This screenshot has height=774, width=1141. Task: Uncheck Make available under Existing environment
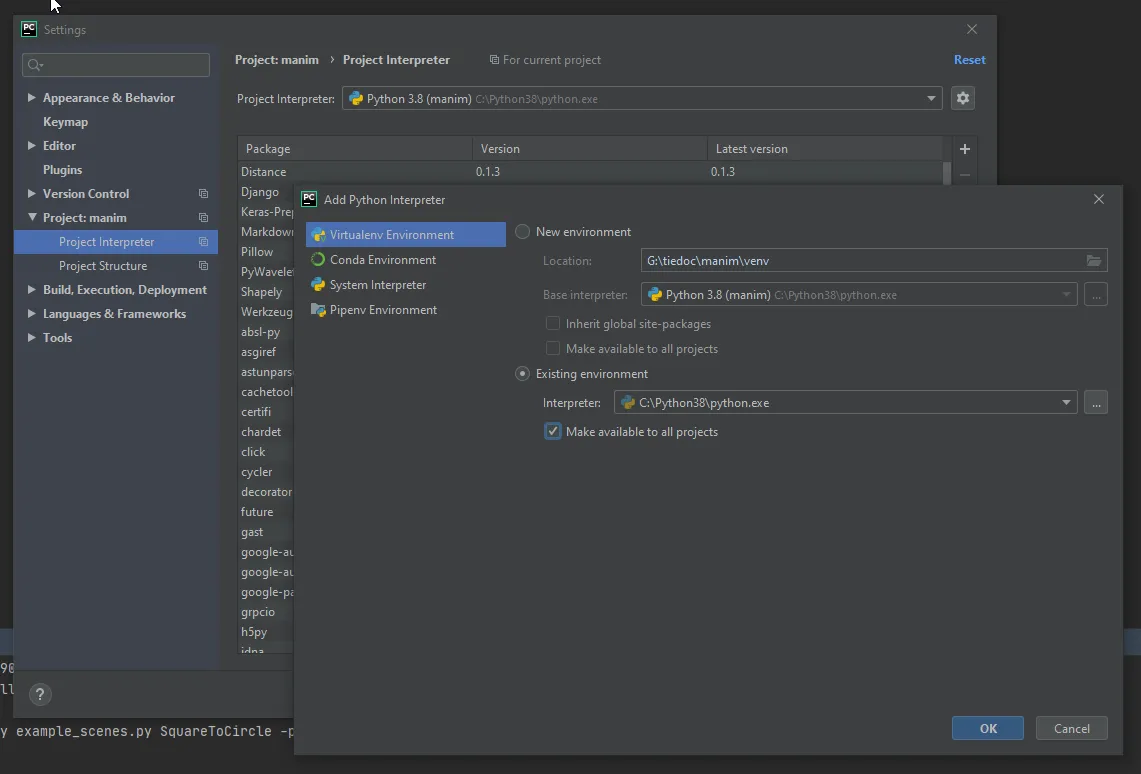coord(553,431)
